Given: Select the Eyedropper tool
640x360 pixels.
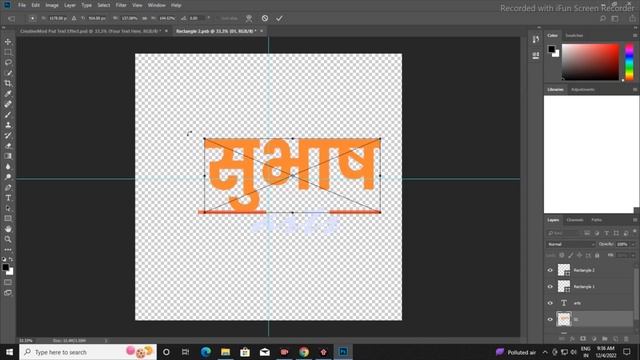Looking at the screenshot, I should pos(8,94).
